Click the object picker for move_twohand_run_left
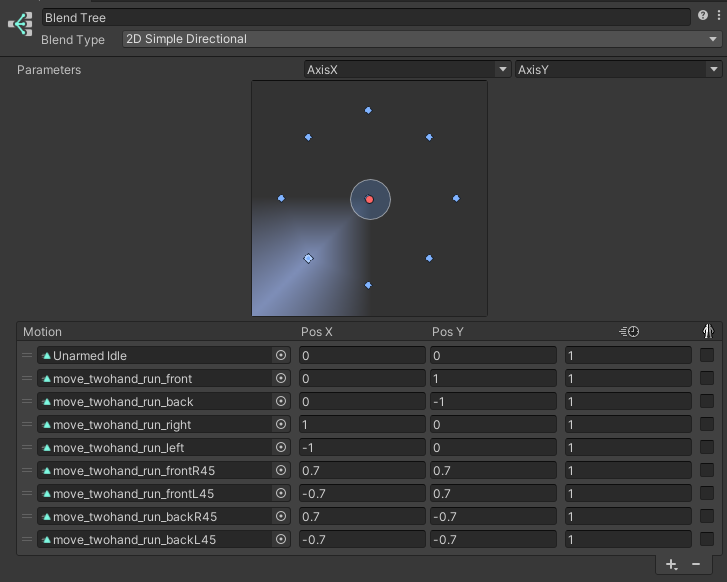 pyautogui.click(x=281, y=447)
